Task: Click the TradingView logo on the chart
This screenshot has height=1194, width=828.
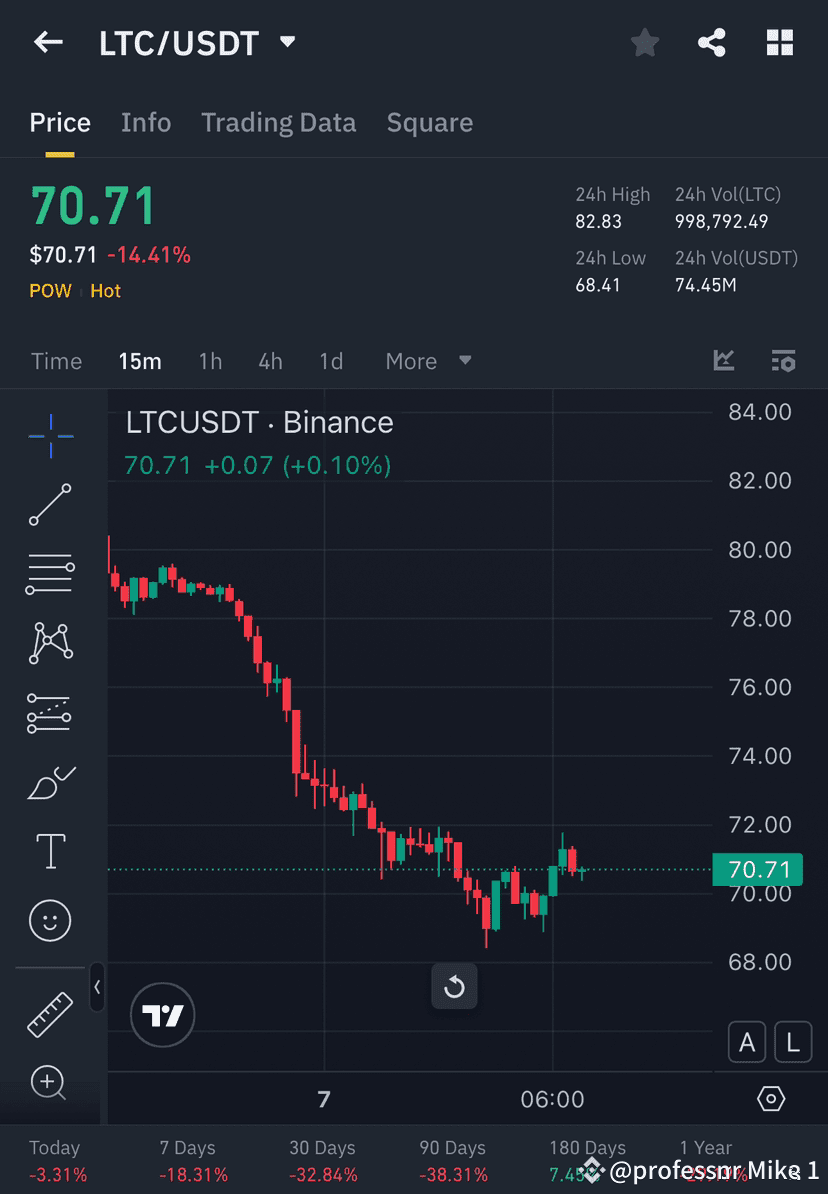Action: pyautogui.click(x=162, y=1015)
